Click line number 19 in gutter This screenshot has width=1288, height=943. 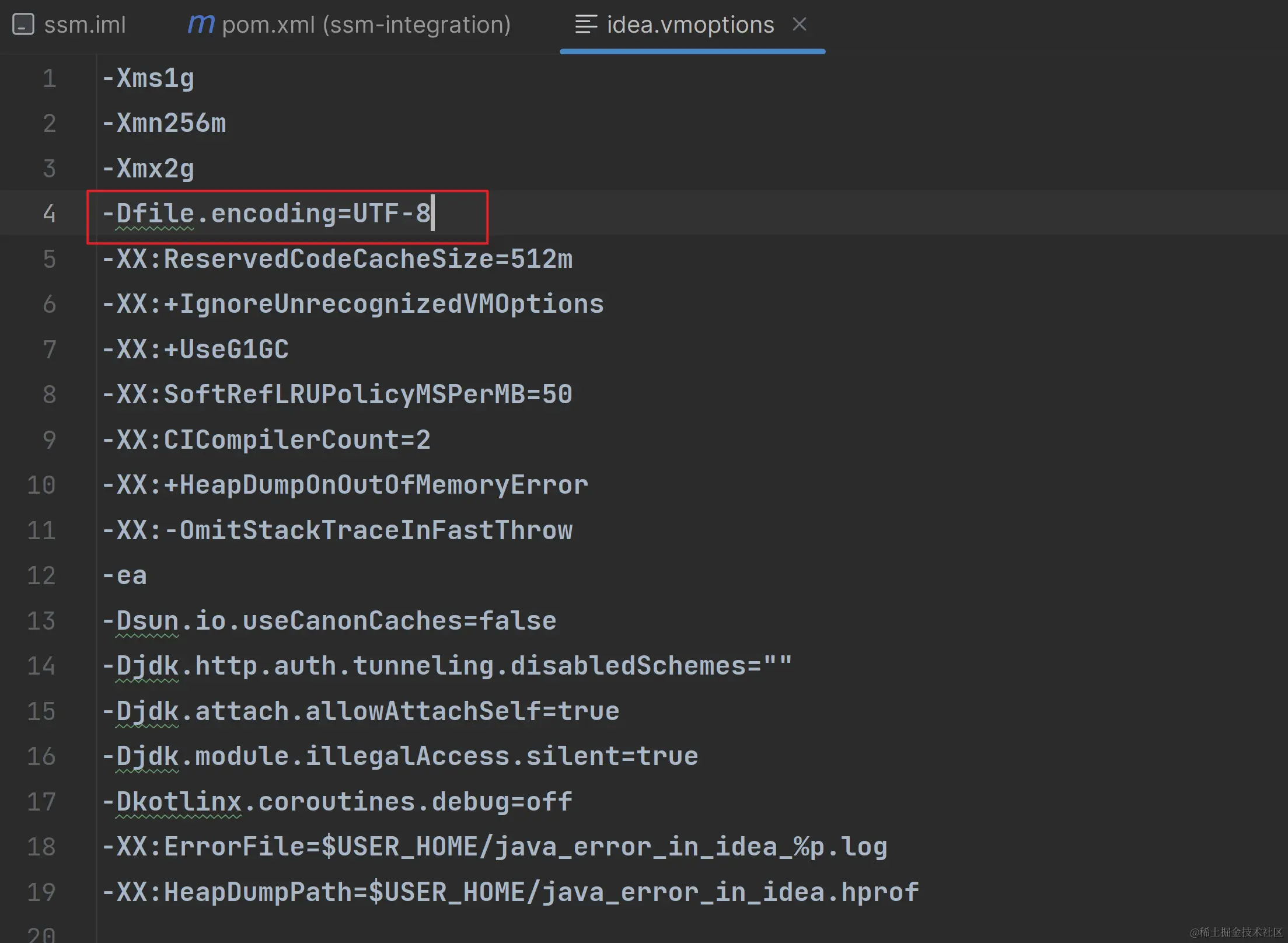[41, 892]
